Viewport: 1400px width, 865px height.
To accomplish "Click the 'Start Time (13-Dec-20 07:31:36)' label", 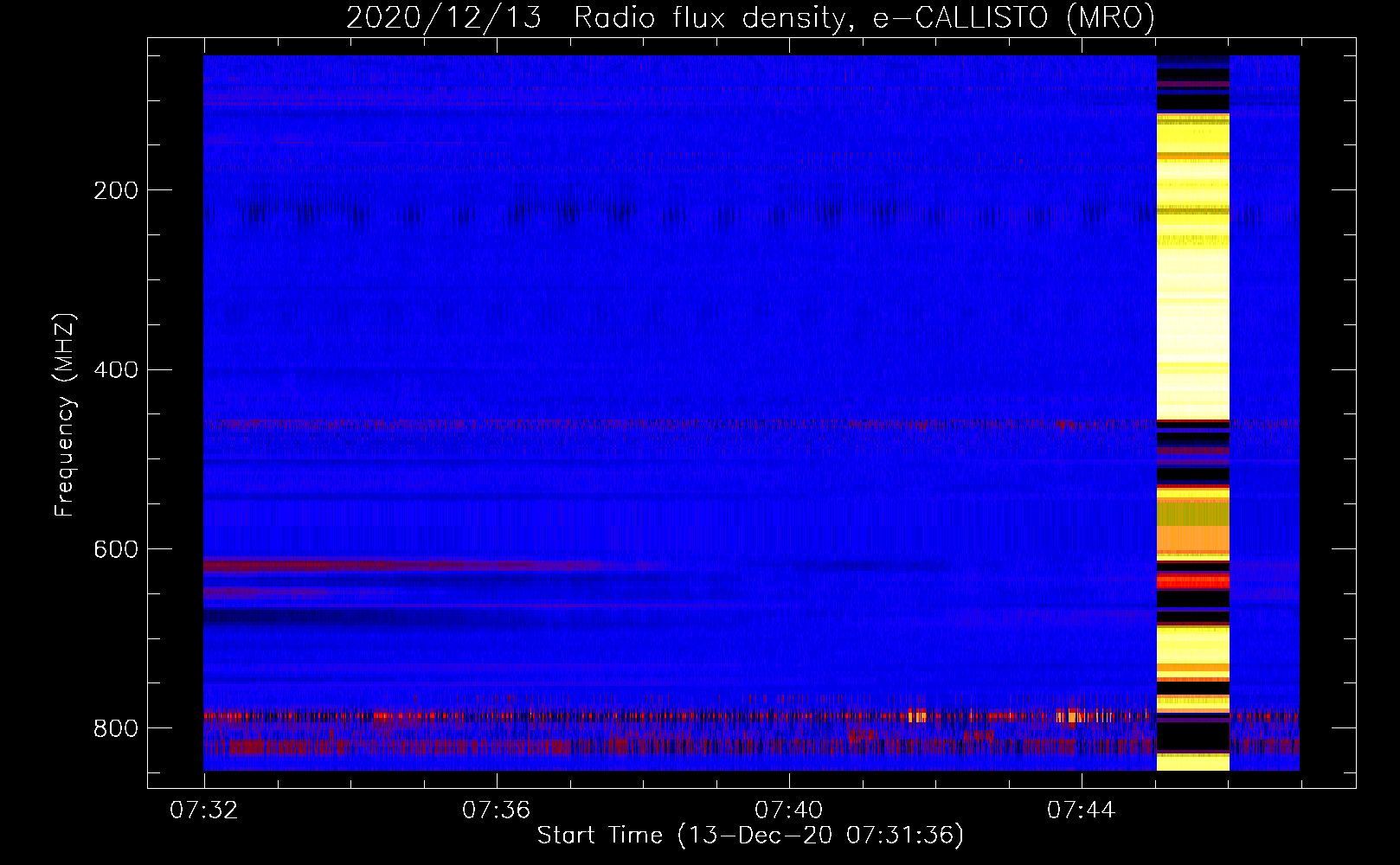I will coord(750,836).
